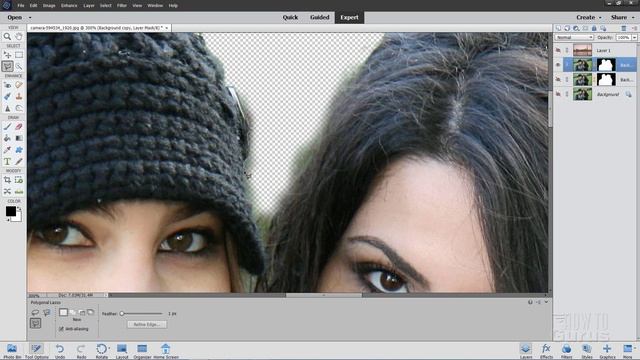Click the background color swatch
The width and height of the screenshot is (640, 360).
pyautogui.click(x=17, y=218)
